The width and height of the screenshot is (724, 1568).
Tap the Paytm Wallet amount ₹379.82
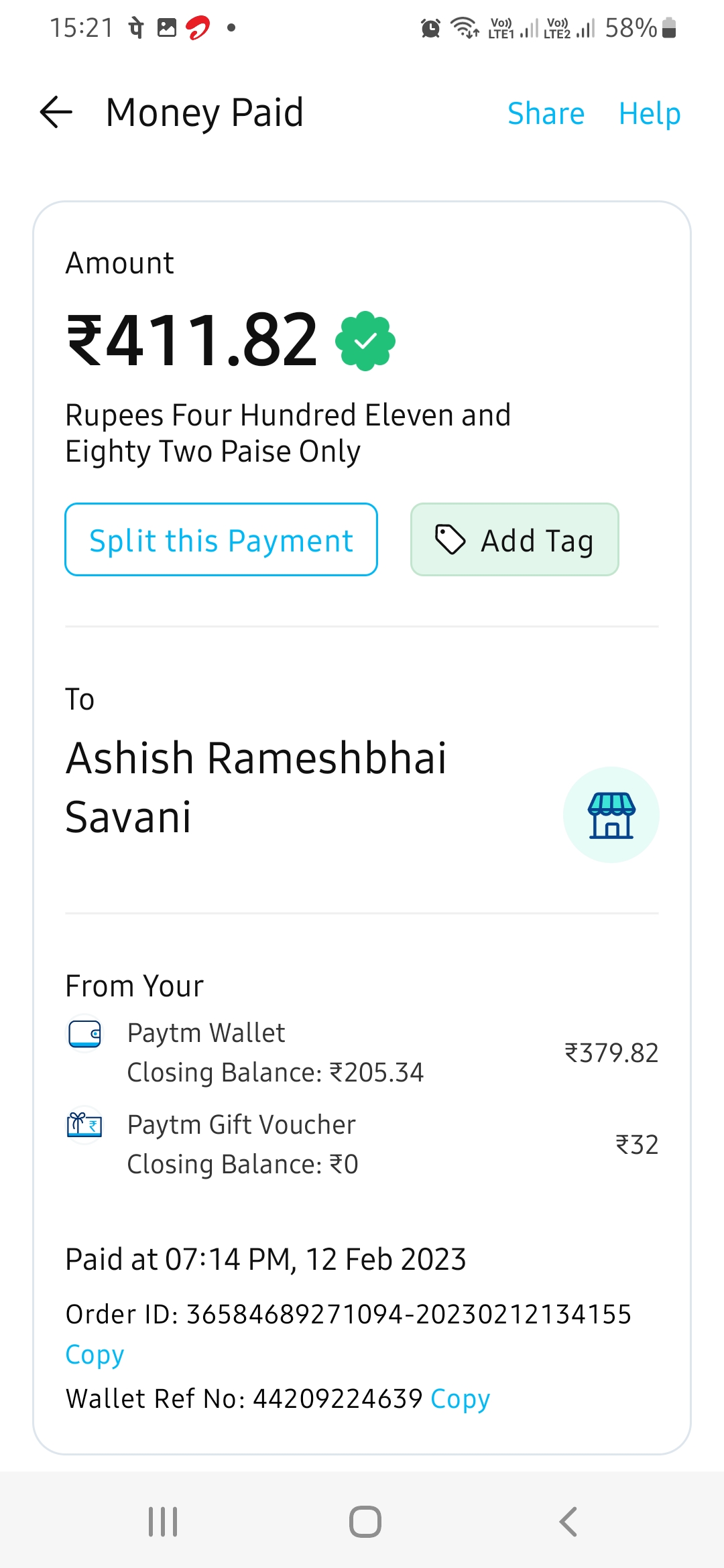tap(611, 1053)
